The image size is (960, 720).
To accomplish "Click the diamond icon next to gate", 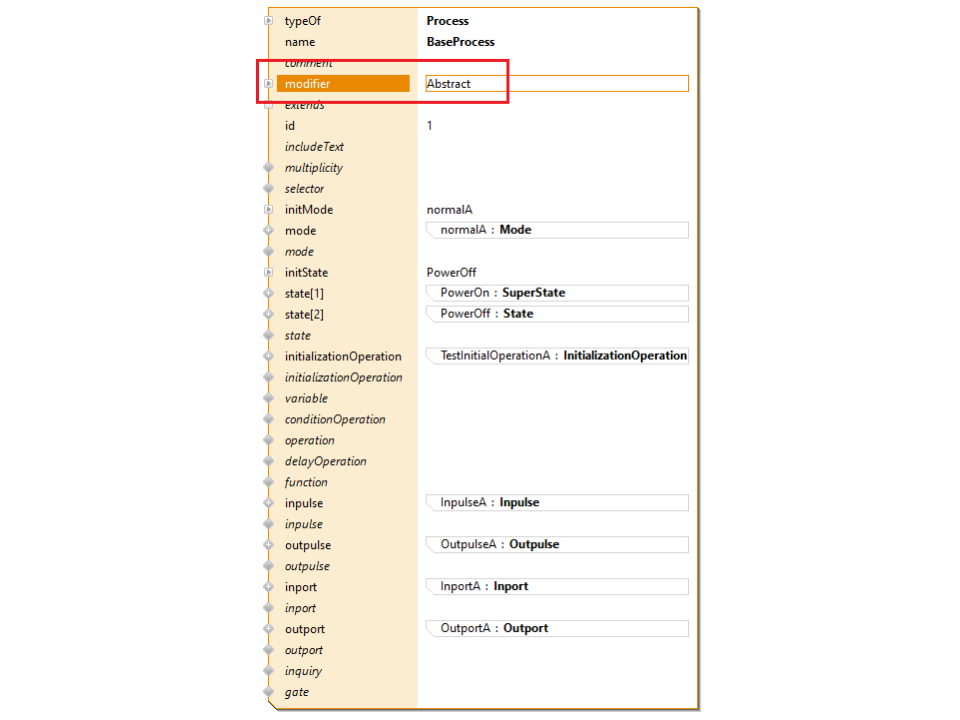I will pos(268,693).
